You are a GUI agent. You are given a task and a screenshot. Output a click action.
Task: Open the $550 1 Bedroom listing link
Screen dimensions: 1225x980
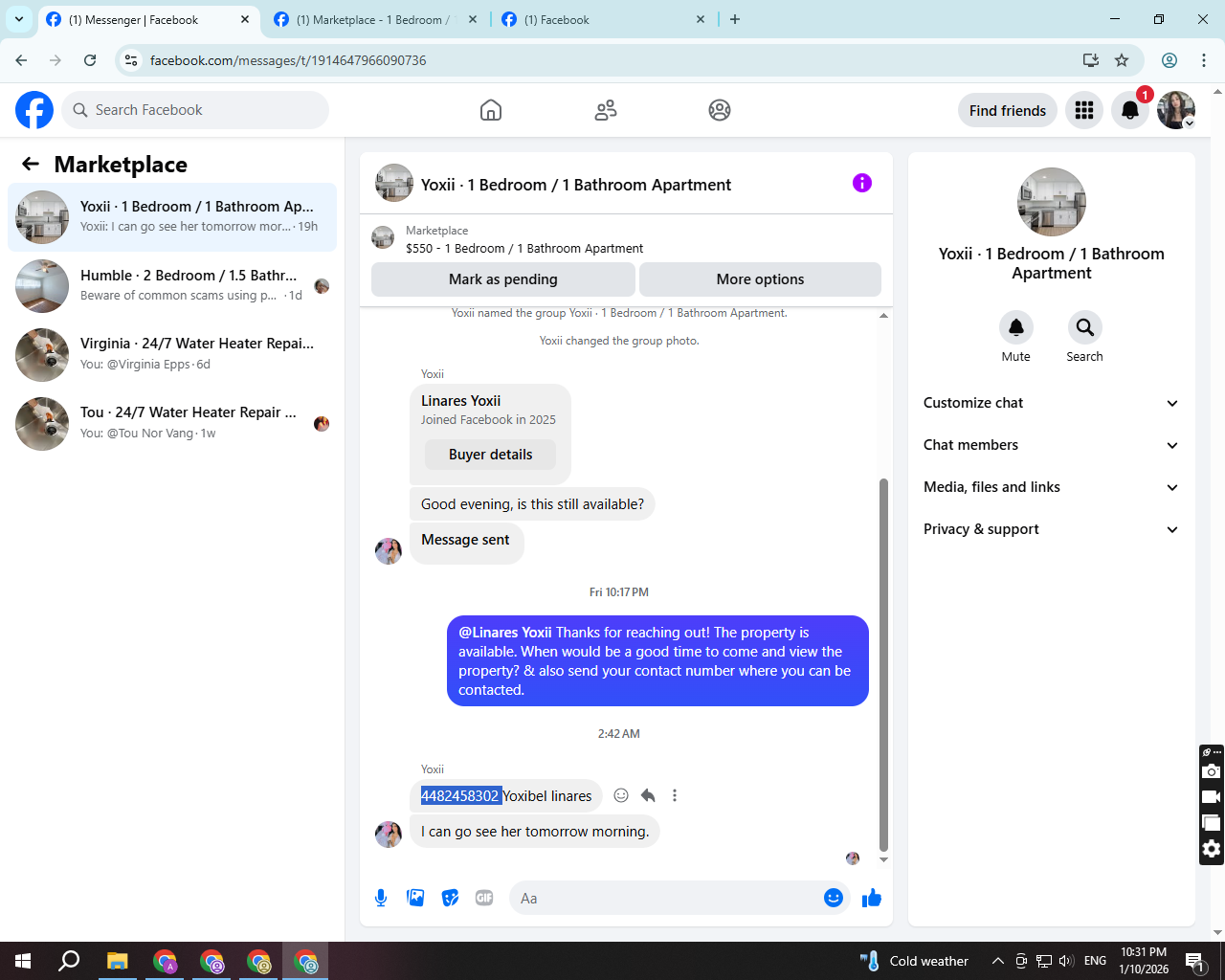tap(524, 248)
